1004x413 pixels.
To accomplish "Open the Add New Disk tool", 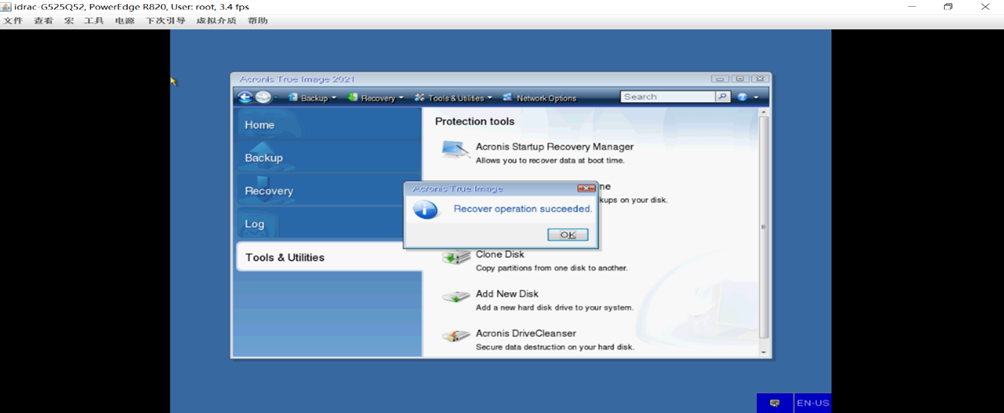I will coord(507,294).
